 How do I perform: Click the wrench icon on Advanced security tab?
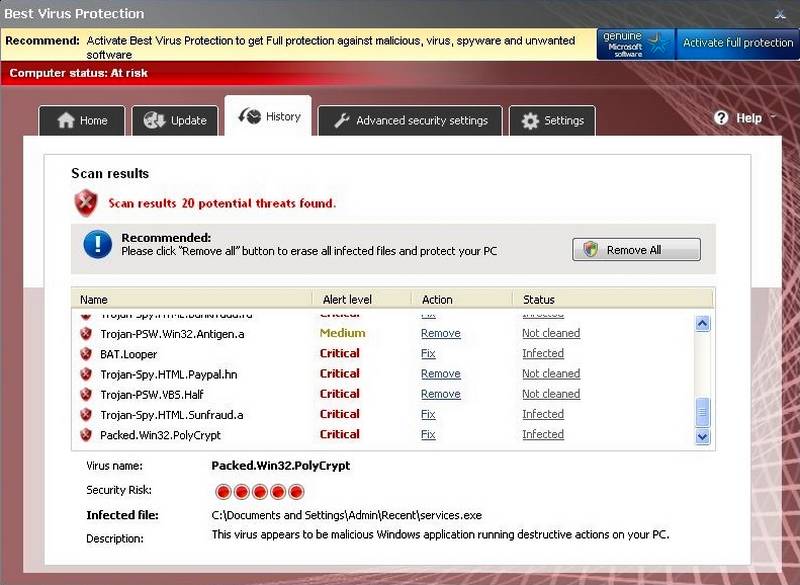341,120
